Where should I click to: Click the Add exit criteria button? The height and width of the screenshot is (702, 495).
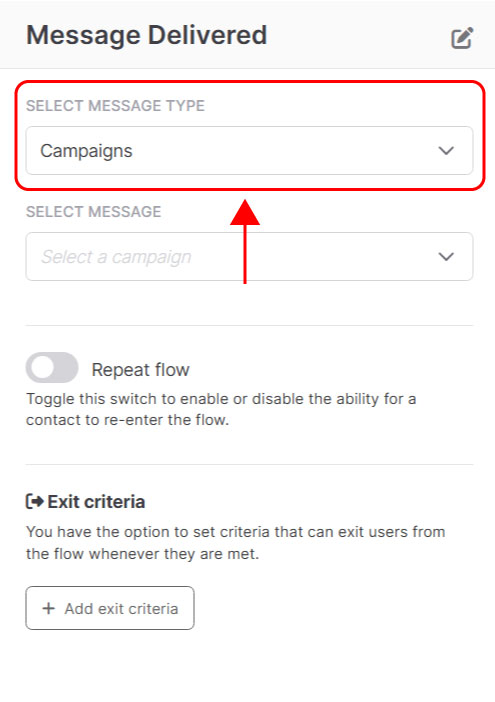[x=110, y=608]
